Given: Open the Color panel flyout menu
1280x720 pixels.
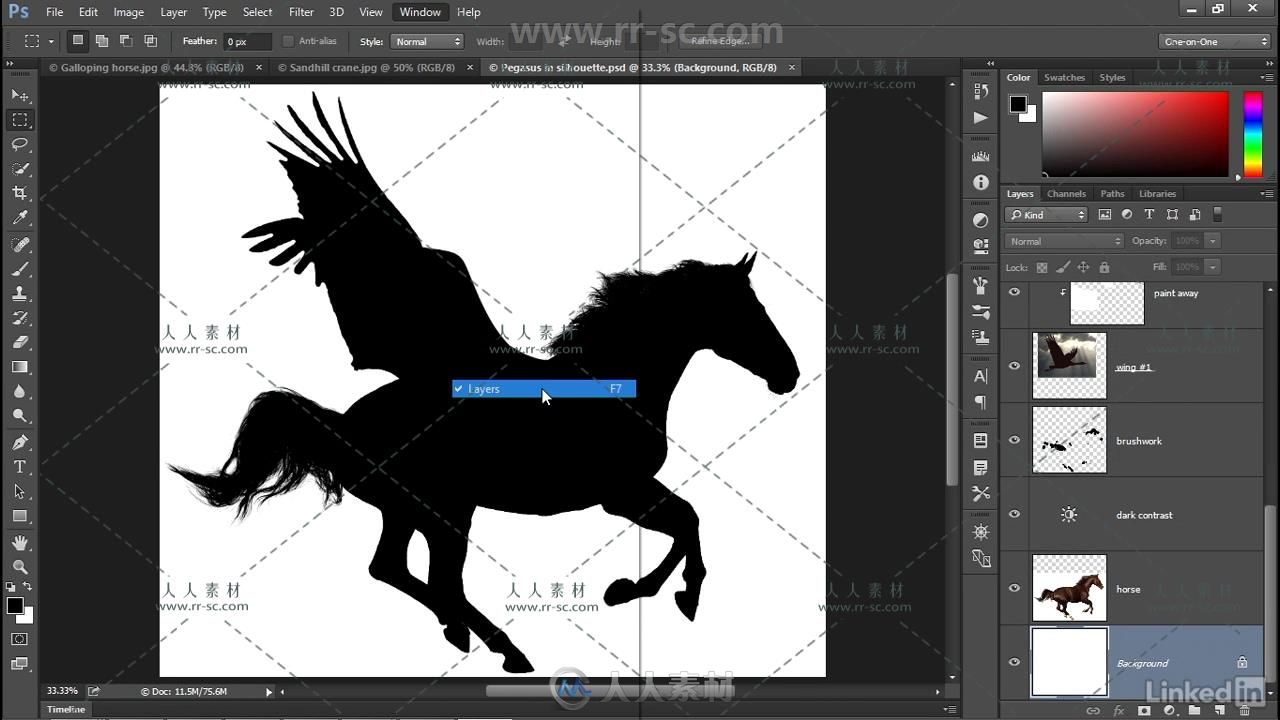Looking at the screenshot, I should (x=1266, y=77).
